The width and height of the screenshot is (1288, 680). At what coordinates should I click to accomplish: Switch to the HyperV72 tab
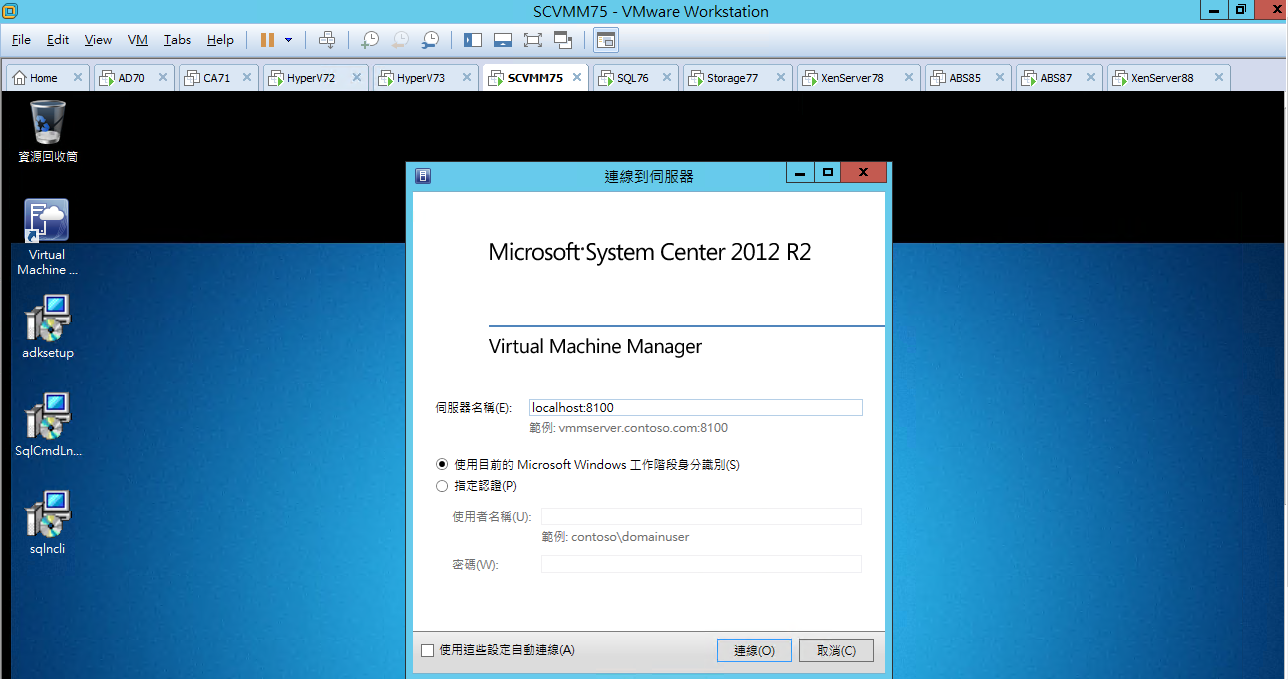tap(315, 78)
